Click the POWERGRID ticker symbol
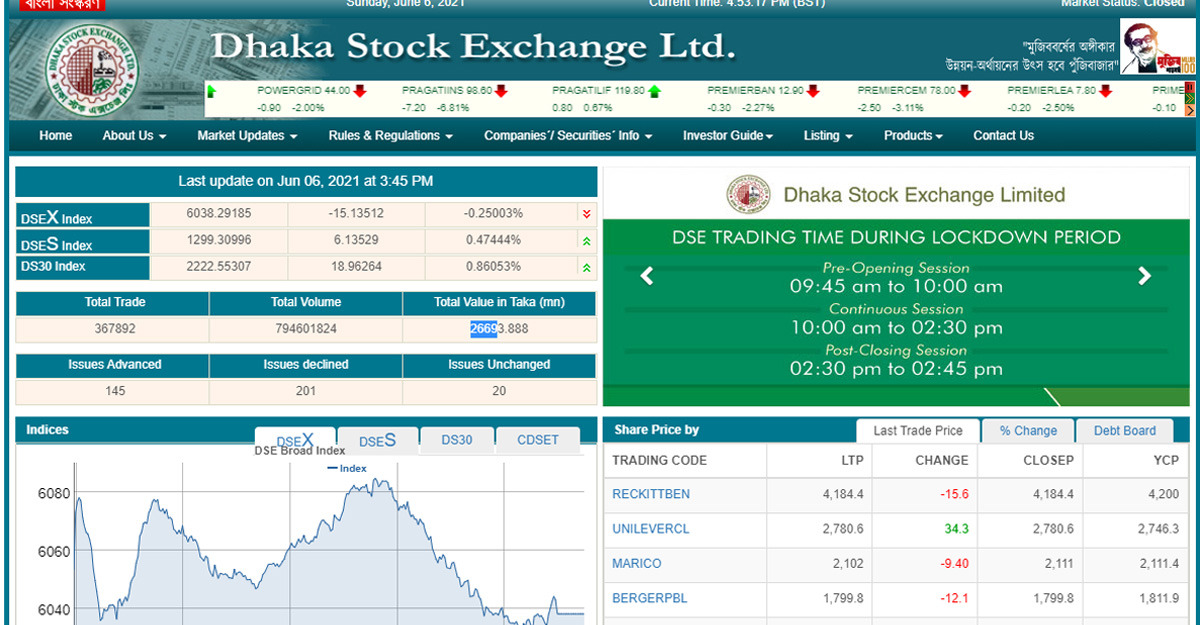Screen dimensions: 1200x625 (289, 91)
